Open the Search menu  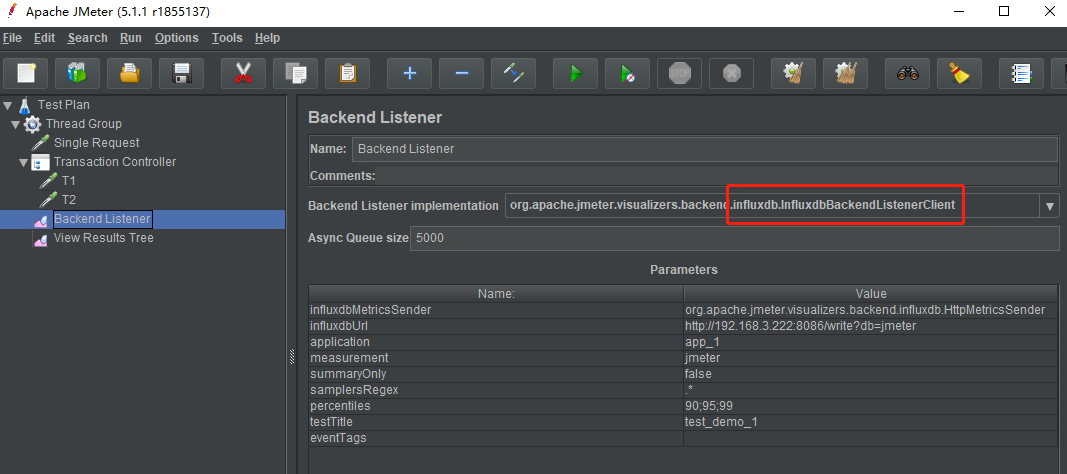[x=87, y=38]
